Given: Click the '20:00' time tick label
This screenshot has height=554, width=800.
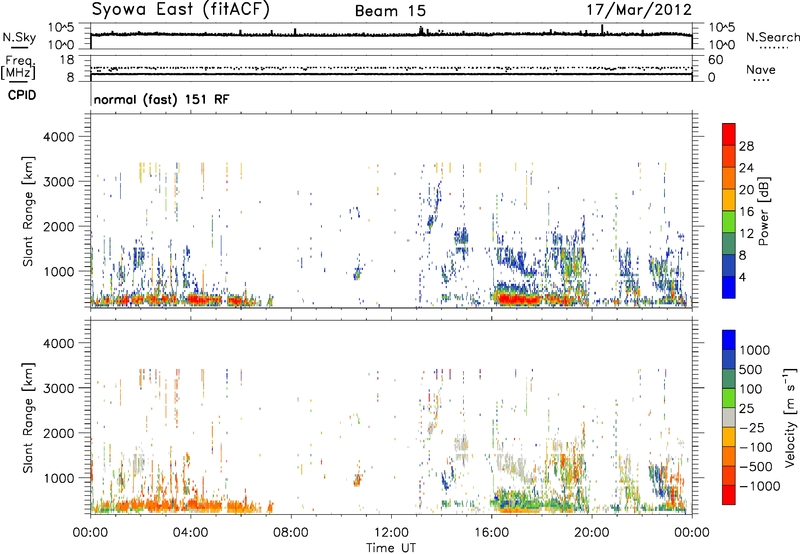Looking at the screenshot, I should tap(591, 533).
